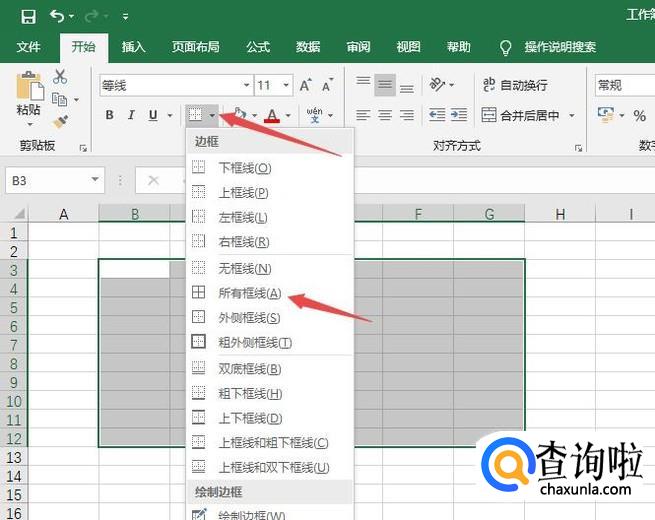Click the 粘贴 paste icon
Screen dimensions: 655x520
tap(29, 86)
